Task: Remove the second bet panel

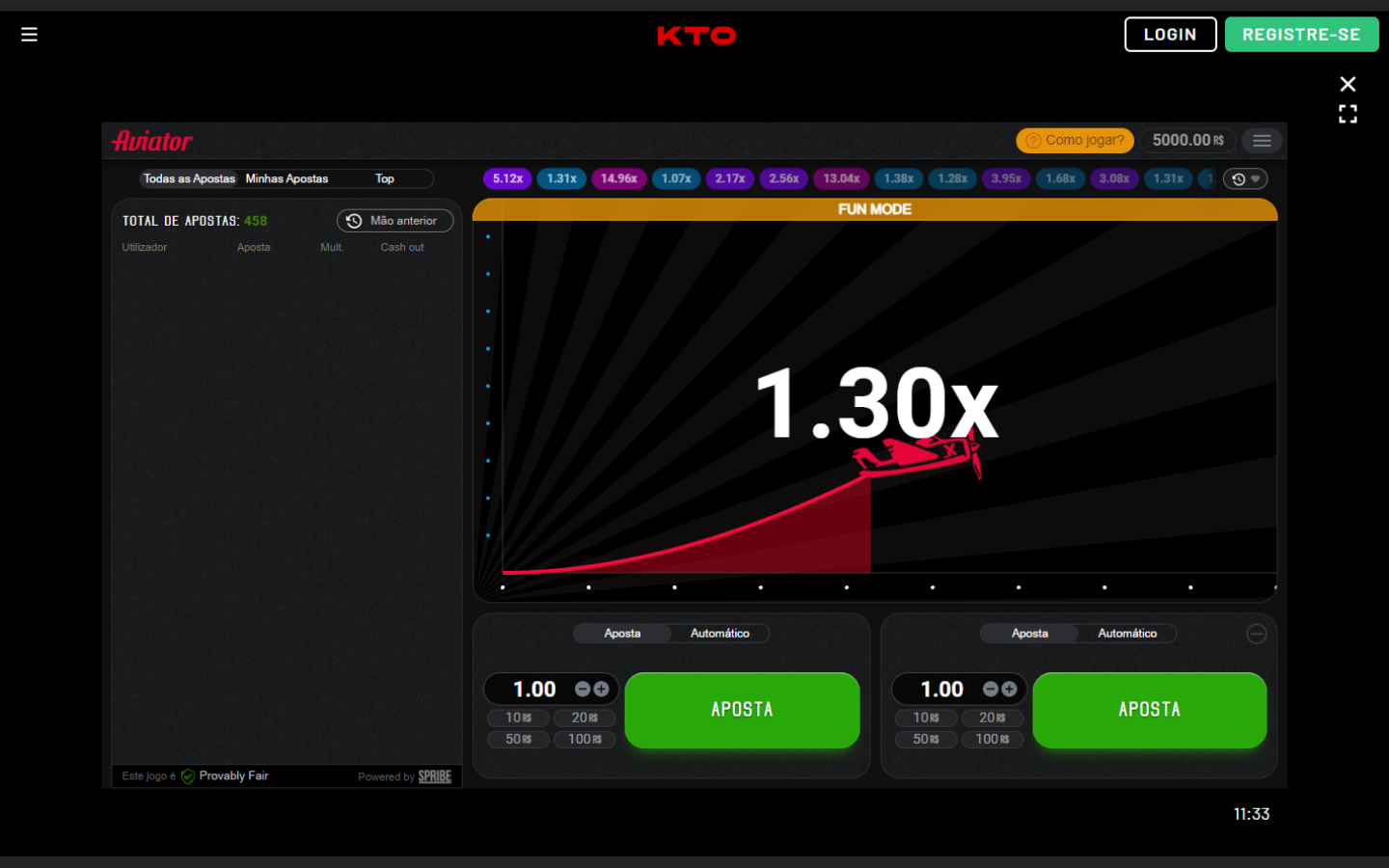Action: [1256, 634]
